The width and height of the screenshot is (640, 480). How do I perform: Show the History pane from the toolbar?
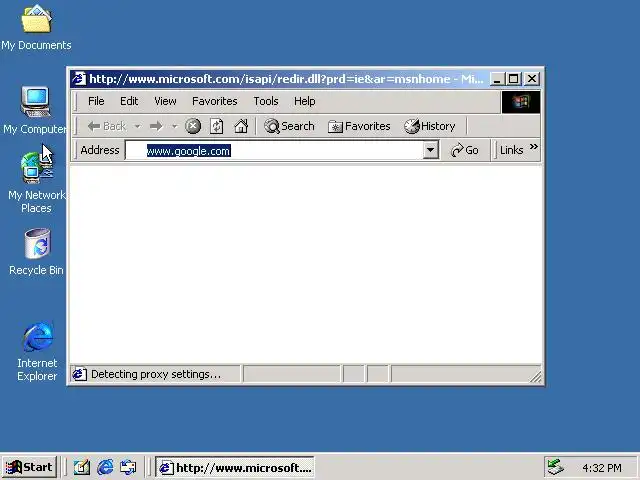[430, 126]
